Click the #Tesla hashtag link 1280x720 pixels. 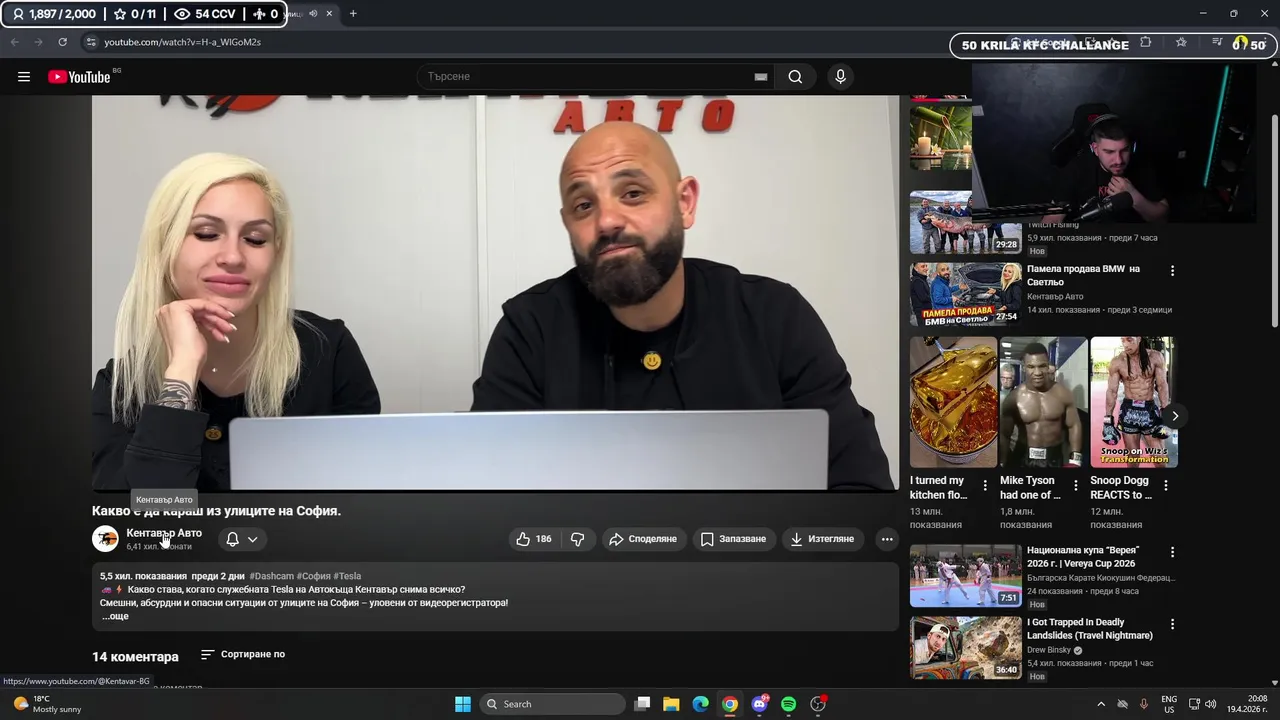tap(347, 576)
